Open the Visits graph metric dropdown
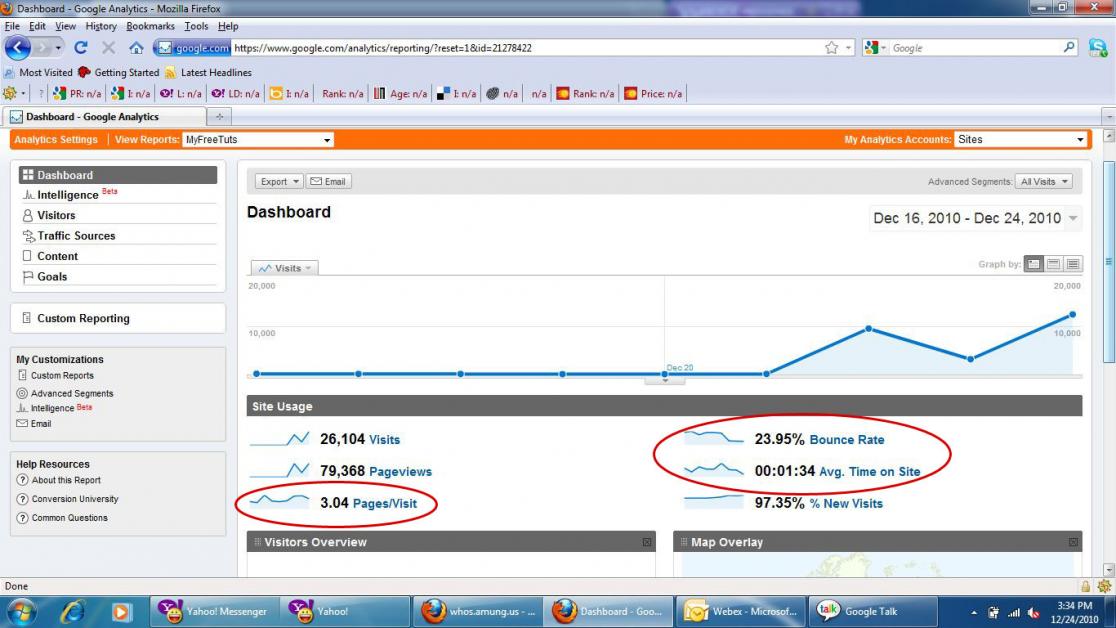 tap(285, 268)
